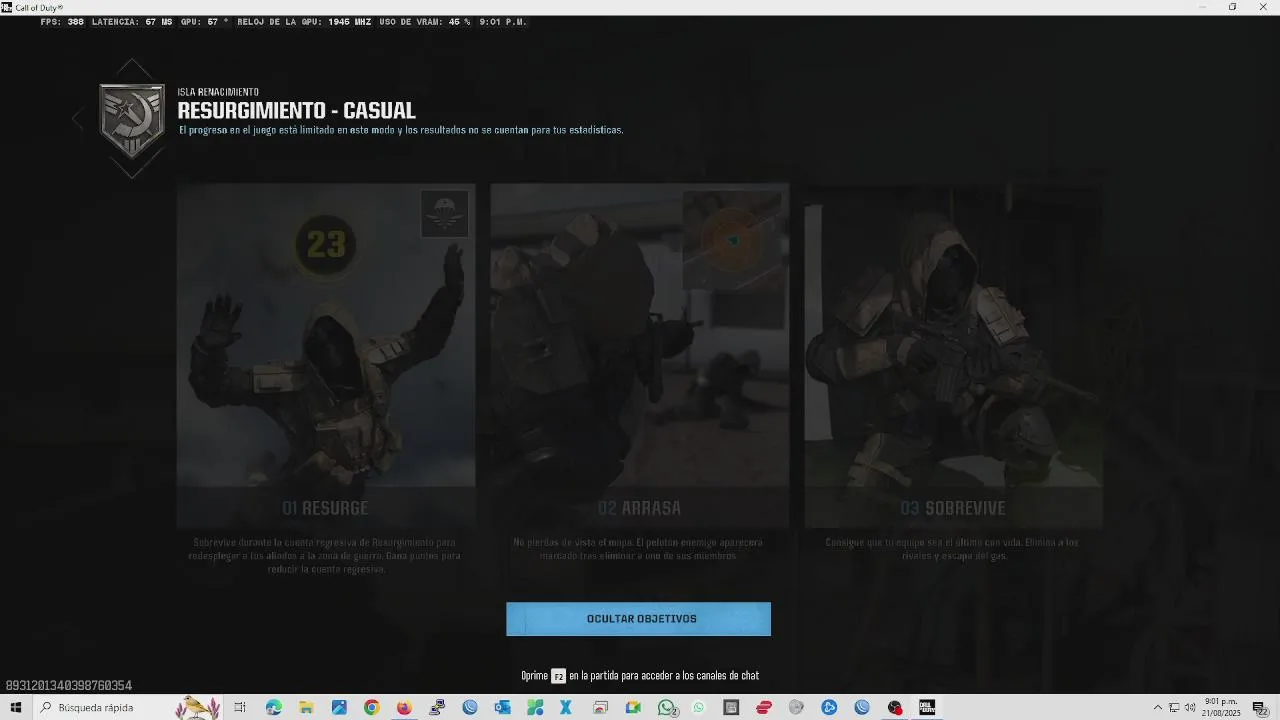Click the session ID number at bottom left
Screen dimensions: 1280x720
click(x=69, y=686)
